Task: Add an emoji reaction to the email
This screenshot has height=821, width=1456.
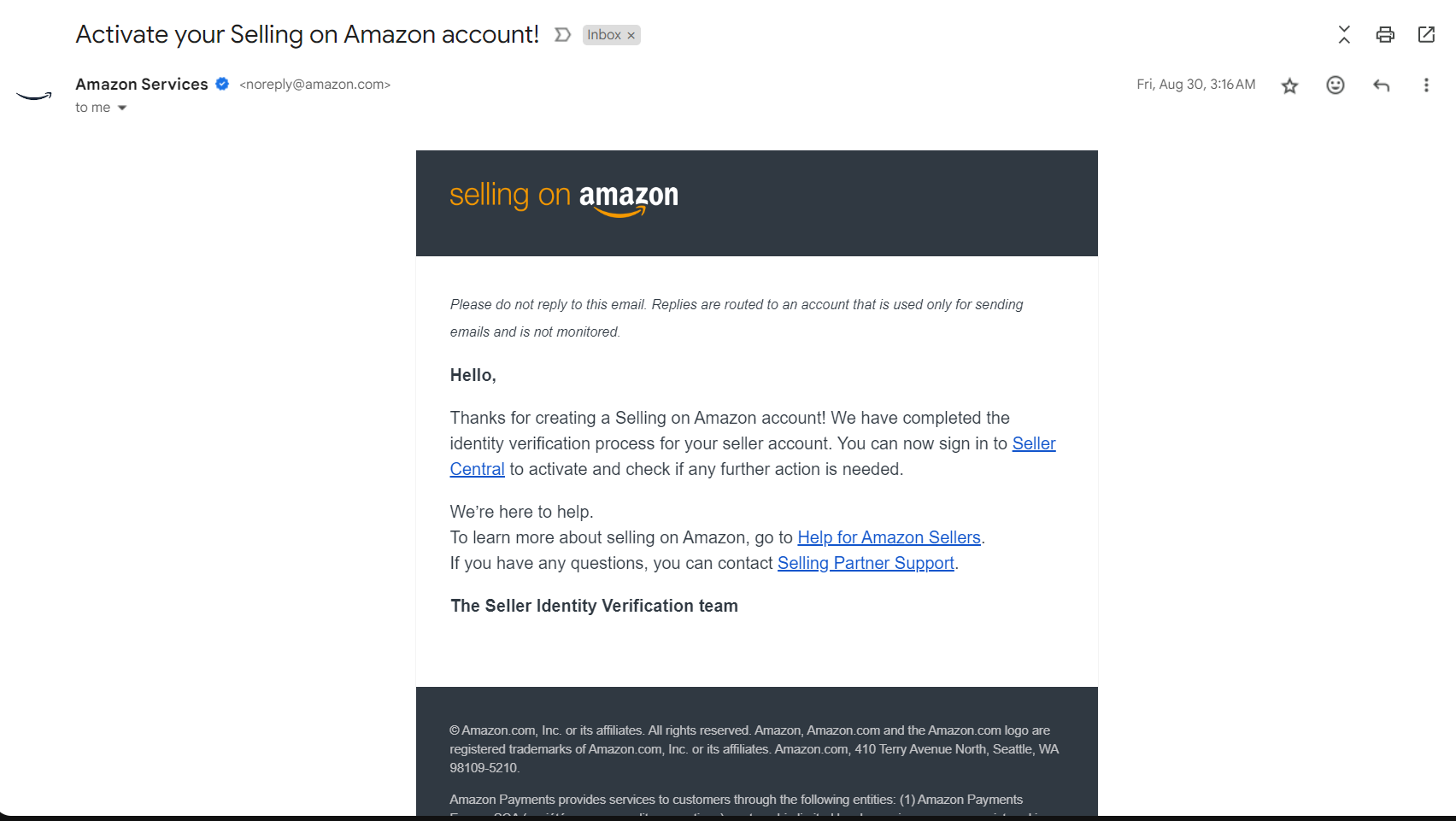Action: point(1336,85)
